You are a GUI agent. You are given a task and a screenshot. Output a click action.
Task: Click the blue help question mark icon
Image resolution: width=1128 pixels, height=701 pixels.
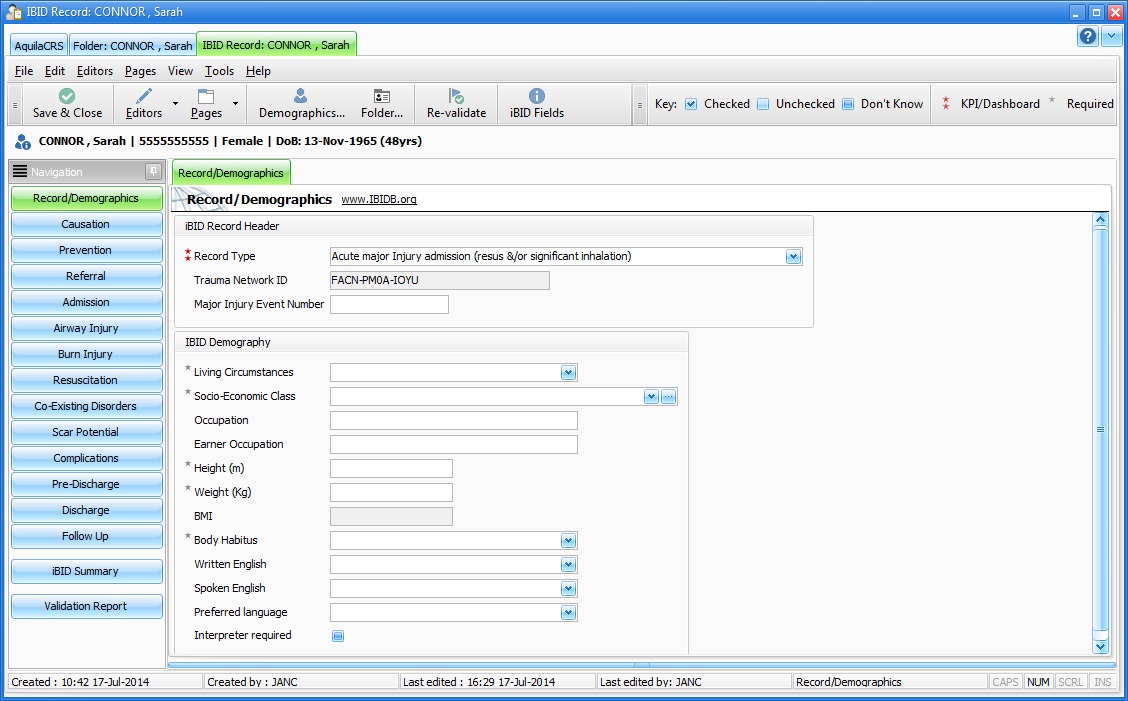(x=1088, y=37)
